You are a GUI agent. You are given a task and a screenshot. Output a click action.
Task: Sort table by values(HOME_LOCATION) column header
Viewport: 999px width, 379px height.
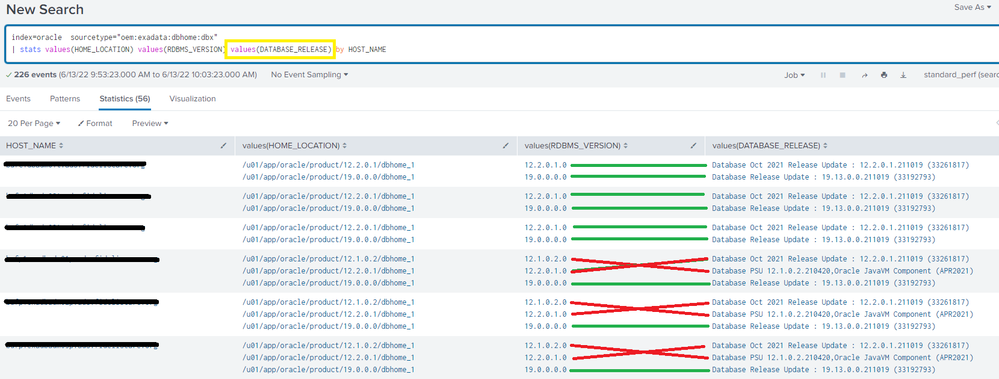click(294, 146)
